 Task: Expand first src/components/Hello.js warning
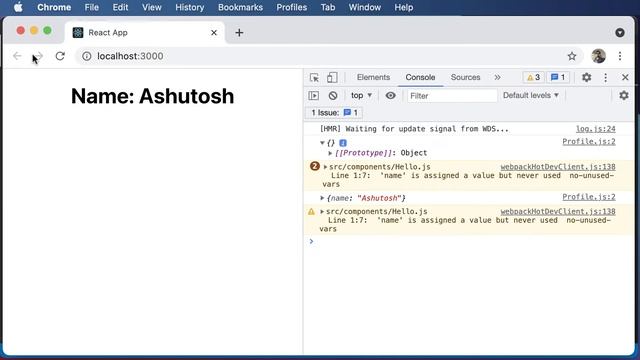pos(325,167)
